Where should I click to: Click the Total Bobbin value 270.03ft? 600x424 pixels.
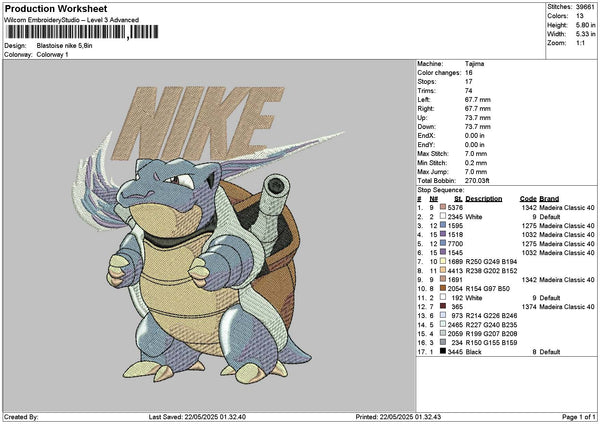(477, 181)
